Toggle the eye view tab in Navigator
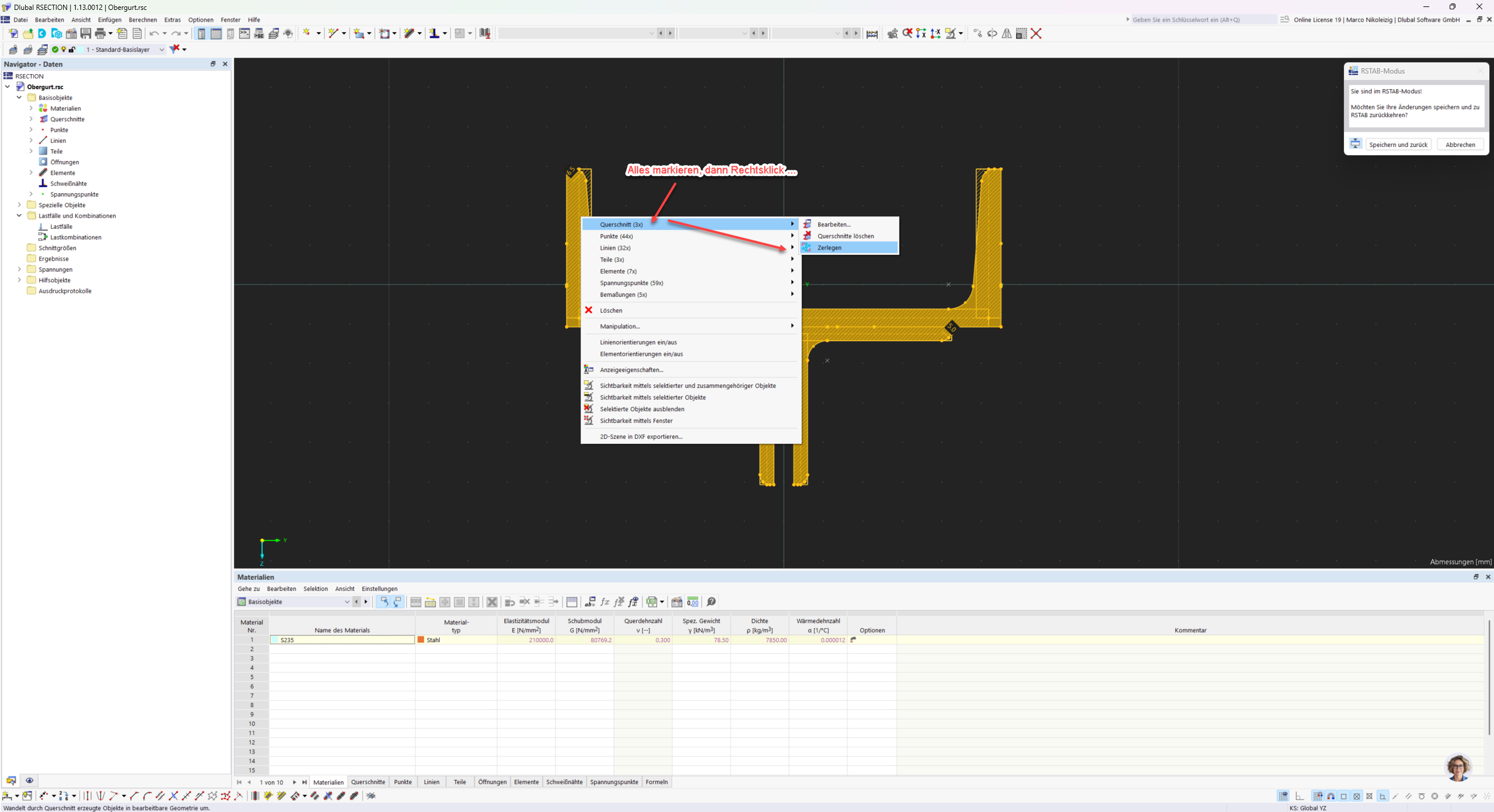The height and width of the screenshot is (812, 1494). pos(29,780)
